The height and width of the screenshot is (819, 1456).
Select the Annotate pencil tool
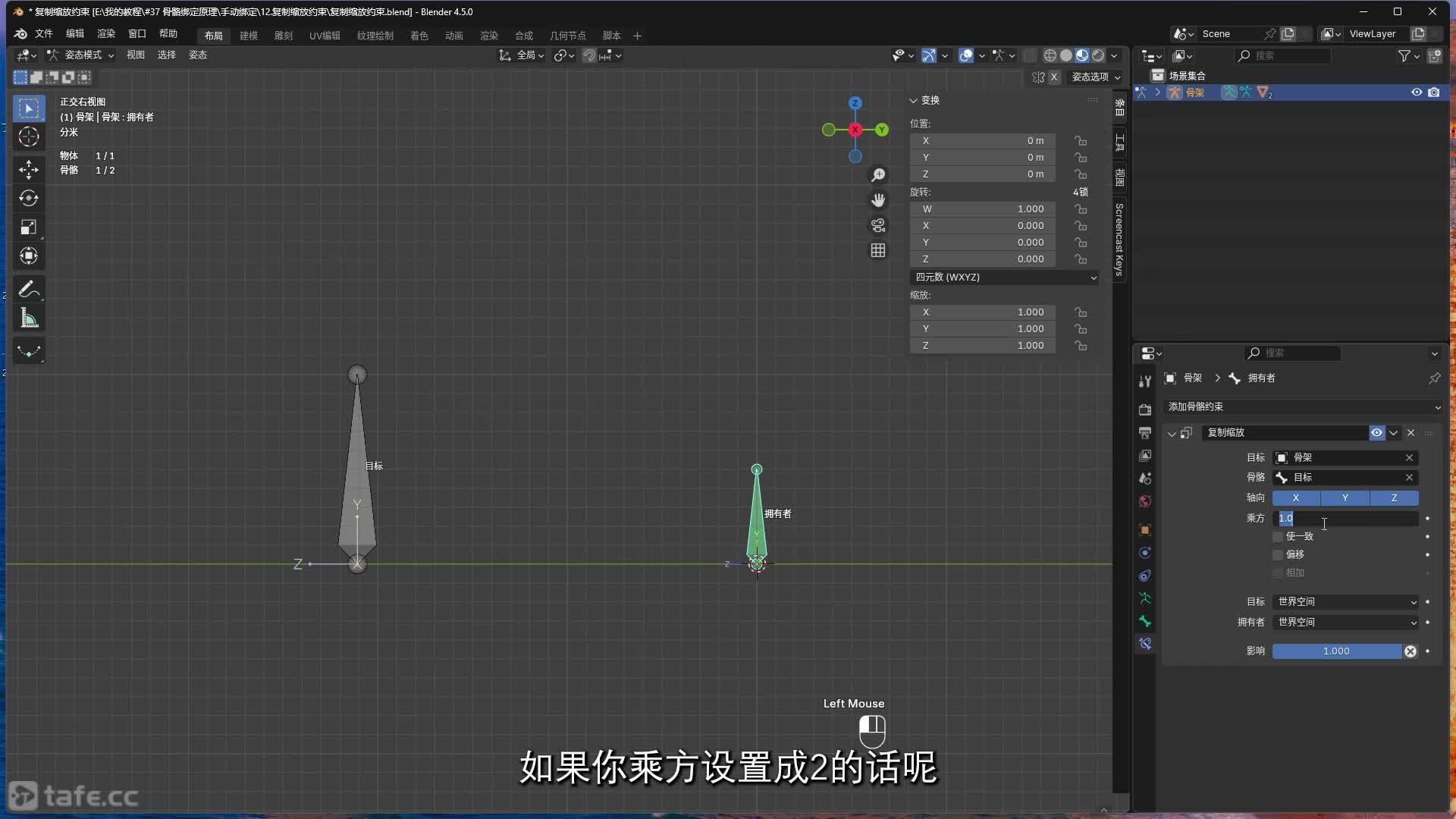click(29, 289)
